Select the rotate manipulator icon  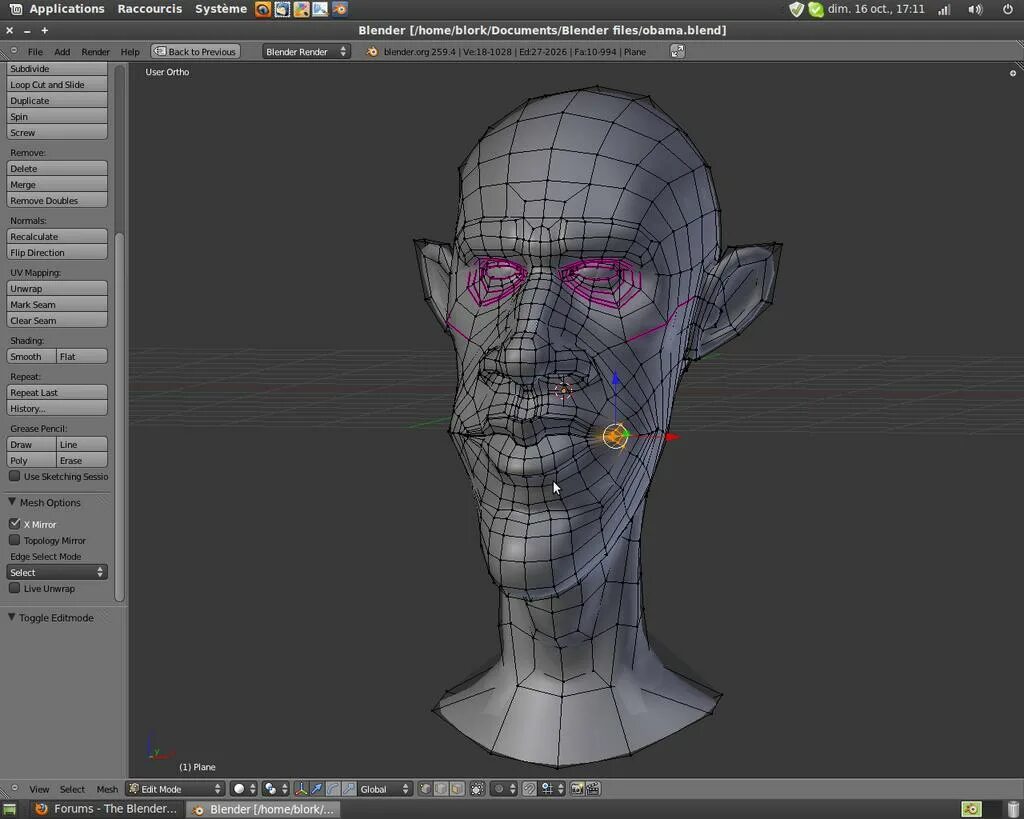pyautogui.click(x=332, y=788)
